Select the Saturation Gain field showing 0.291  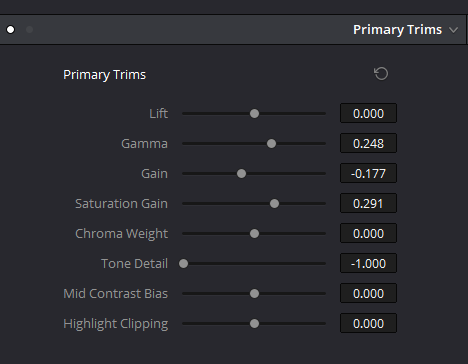click(x=368, y=203)
